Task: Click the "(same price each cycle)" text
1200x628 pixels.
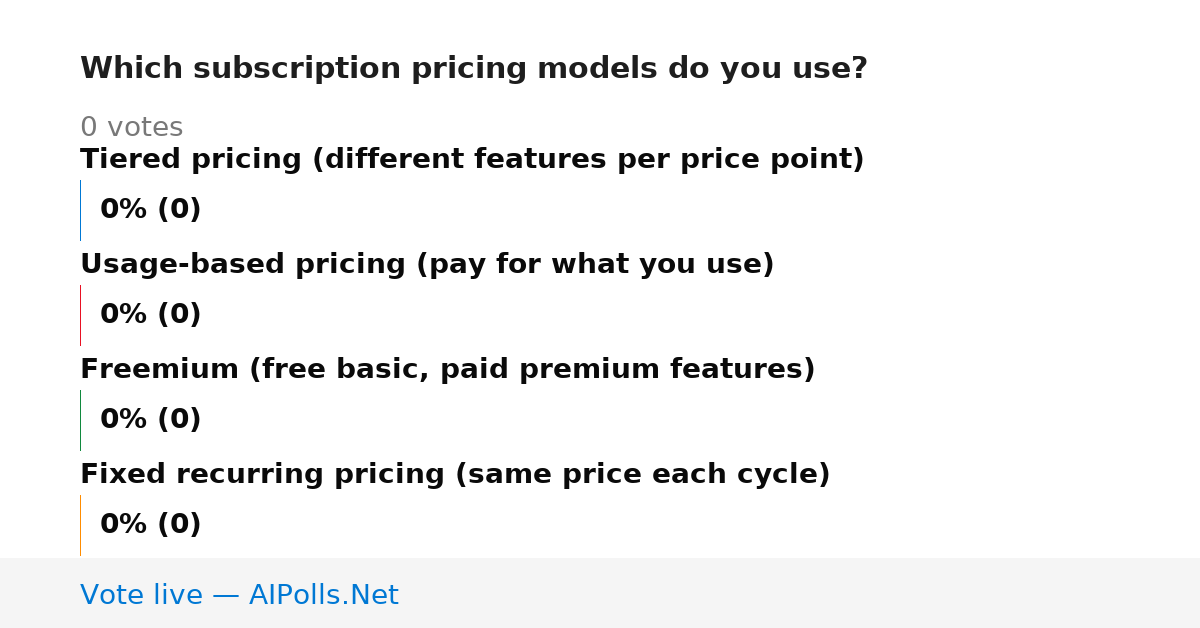Action: (x=643, y=475)
